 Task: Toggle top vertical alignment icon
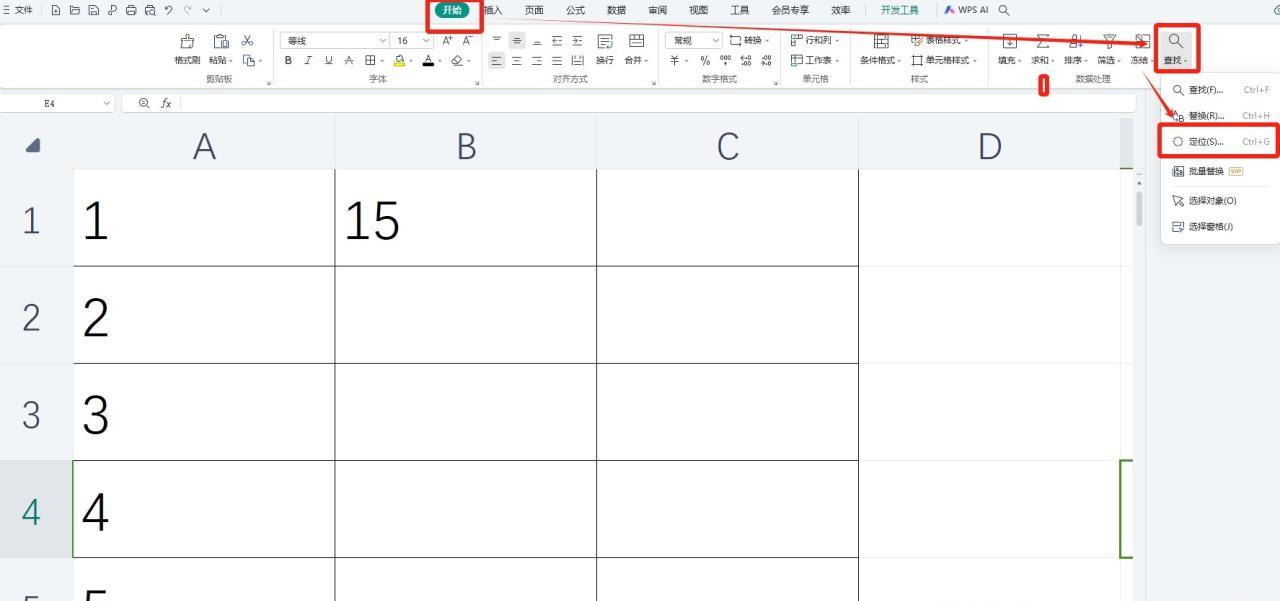coord(497,40)
